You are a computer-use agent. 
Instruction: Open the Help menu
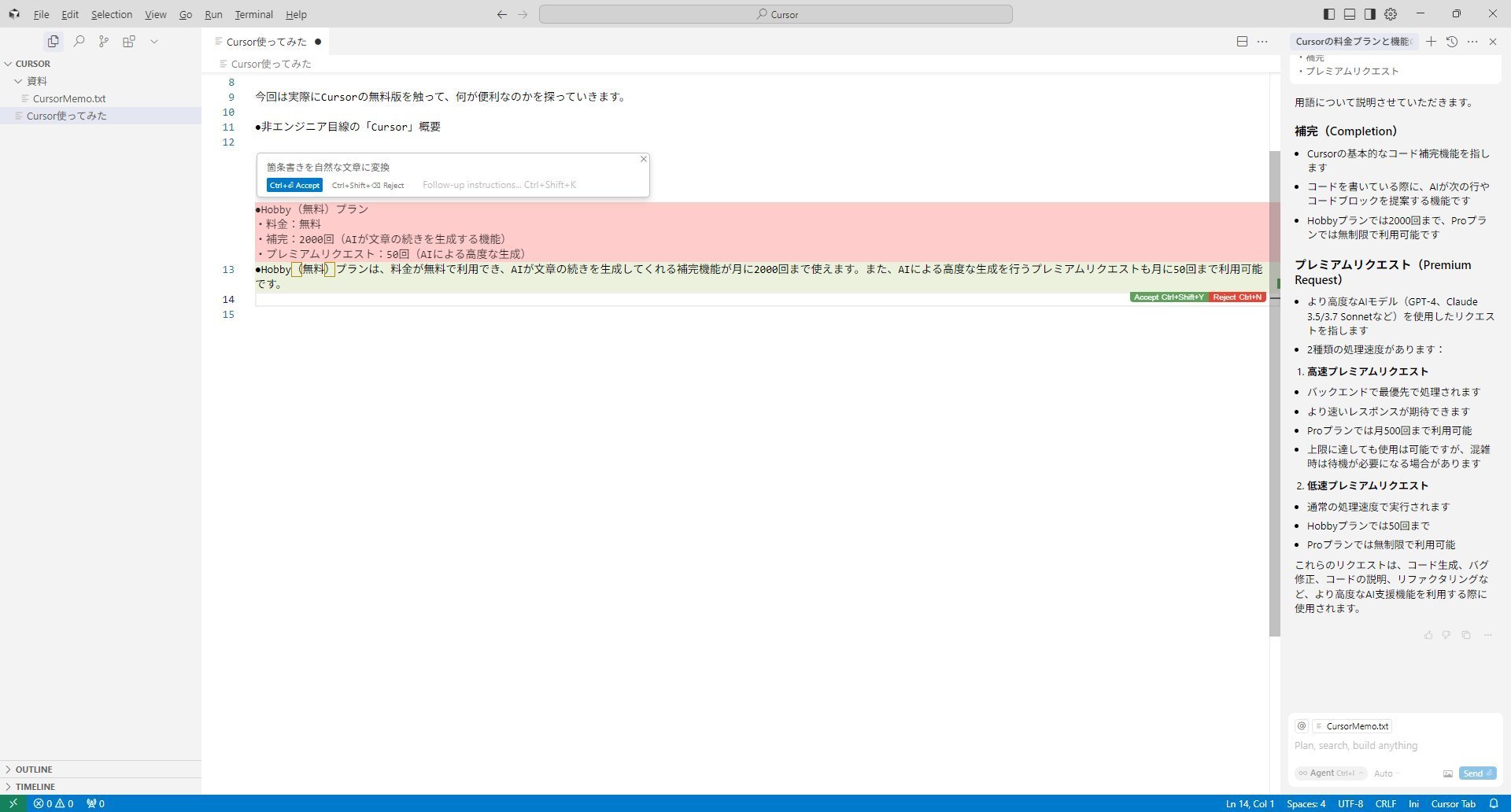[x=296, y=14]
